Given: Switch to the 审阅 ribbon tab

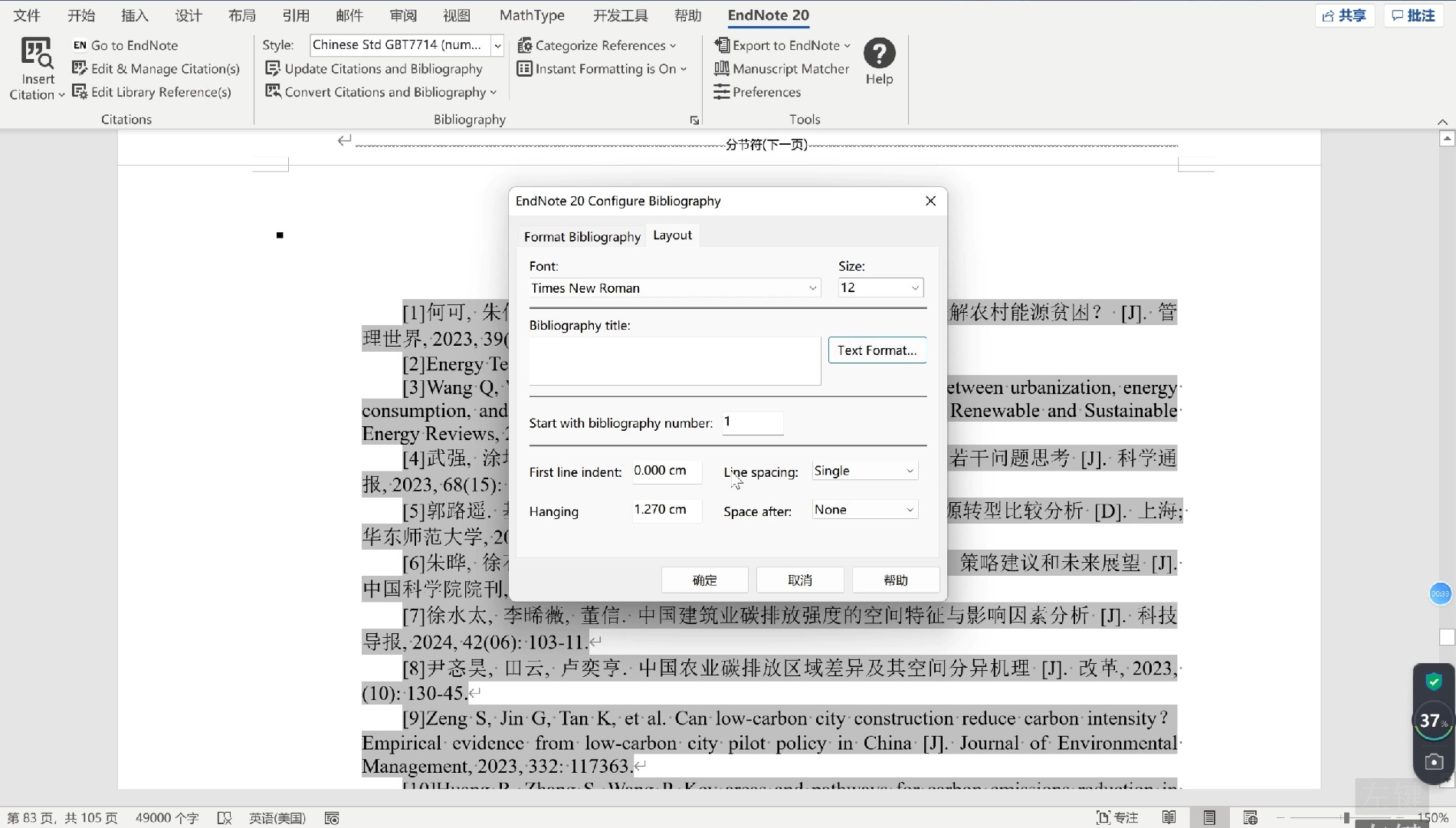Looking at the screenshot, I should pos(402,15).
